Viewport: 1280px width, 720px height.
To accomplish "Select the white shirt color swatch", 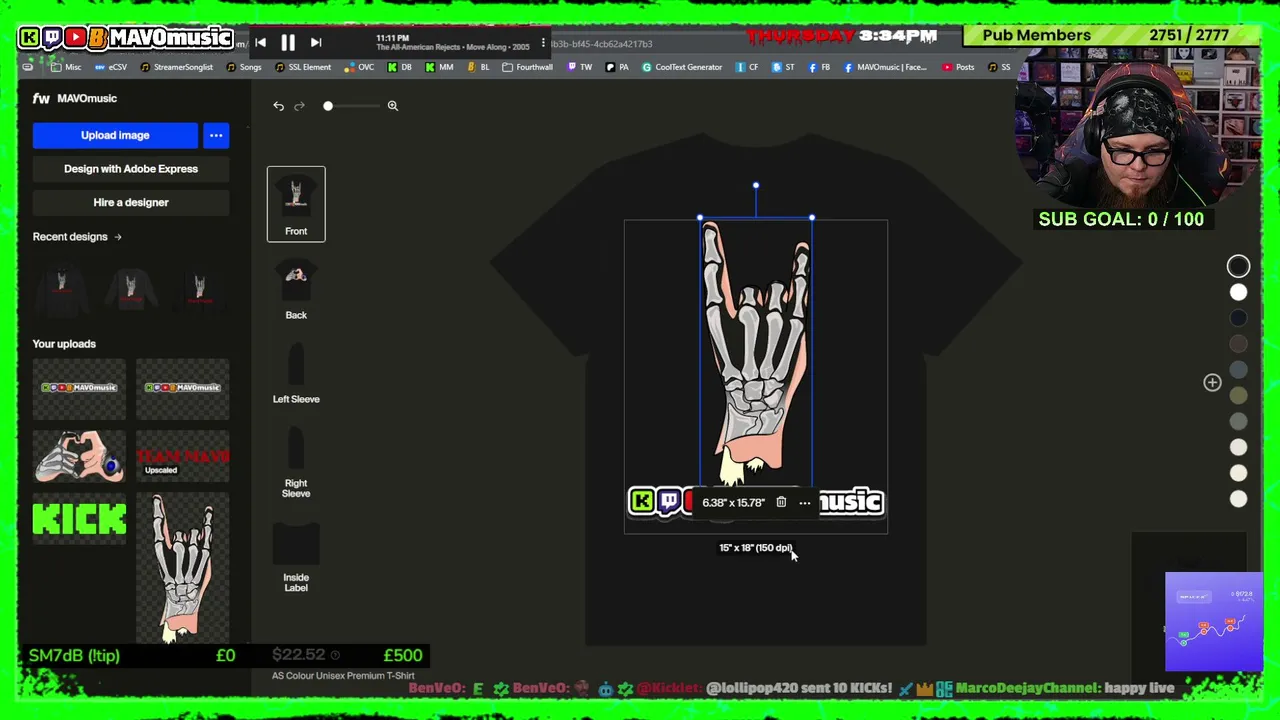I will [1238, 292].
